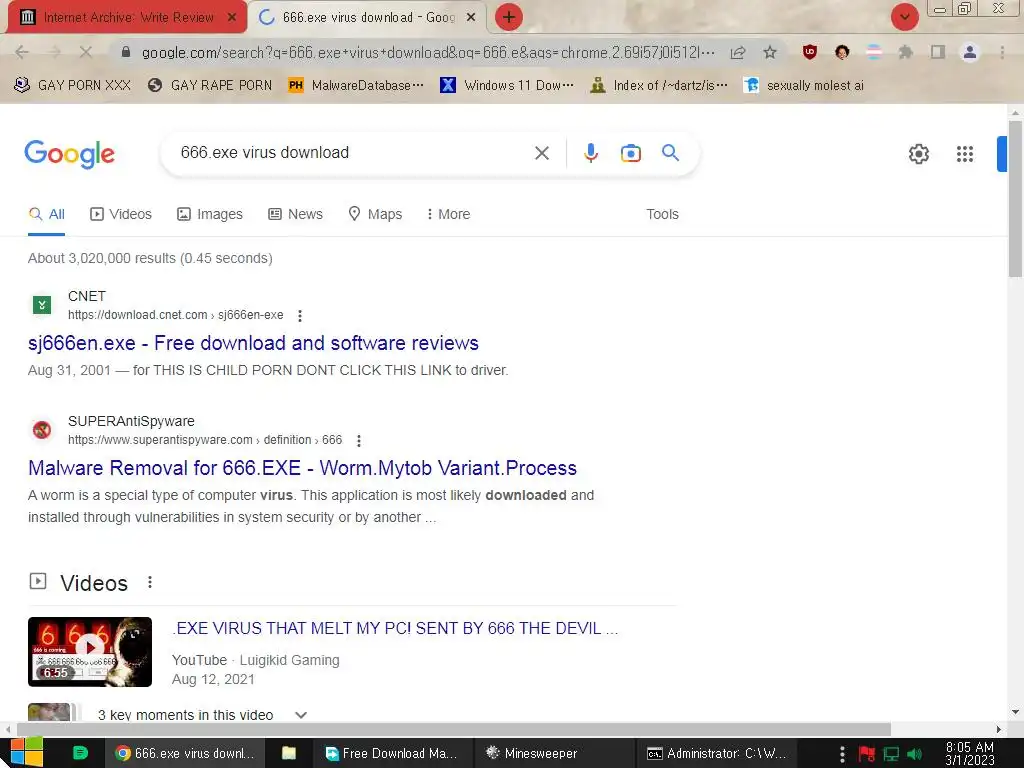Viewport: 1024px width, 768px height.
Task: Show the hidden tray icons overflow
Action: click(x=842, y=754)
